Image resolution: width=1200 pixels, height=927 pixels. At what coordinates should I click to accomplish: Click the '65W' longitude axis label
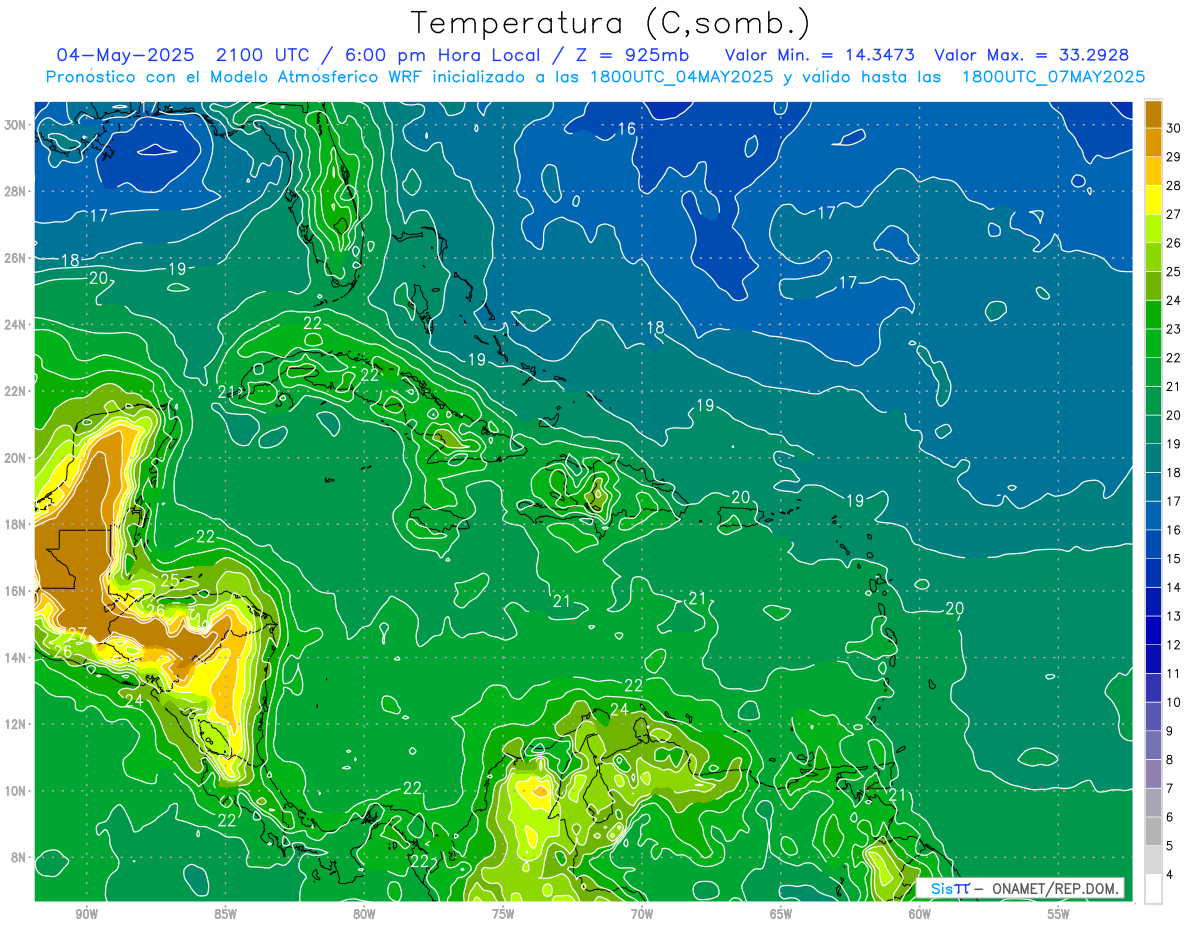781,914
